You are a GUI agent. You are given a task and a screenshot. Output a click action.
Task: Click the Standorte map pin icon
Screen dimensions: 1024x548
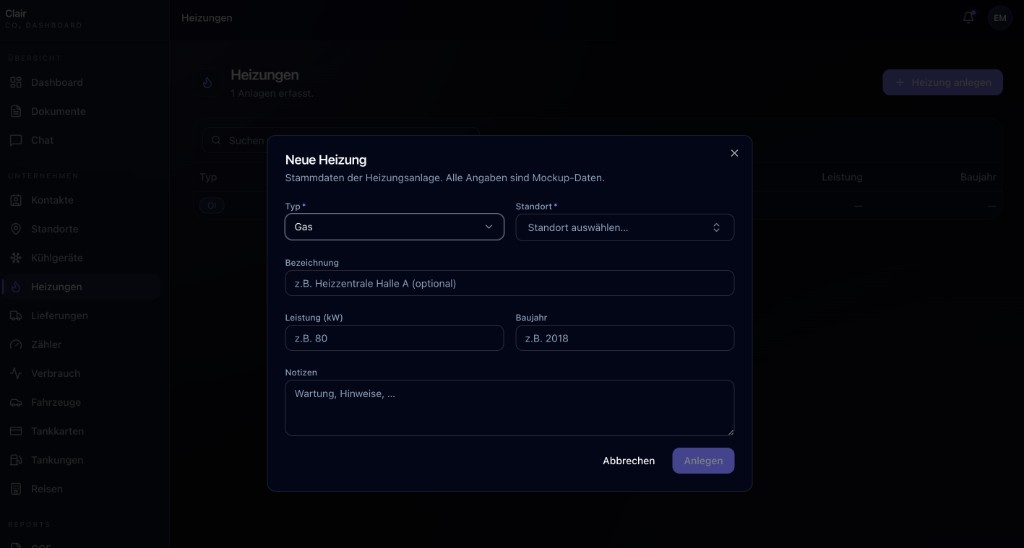(x=16, y=229)
